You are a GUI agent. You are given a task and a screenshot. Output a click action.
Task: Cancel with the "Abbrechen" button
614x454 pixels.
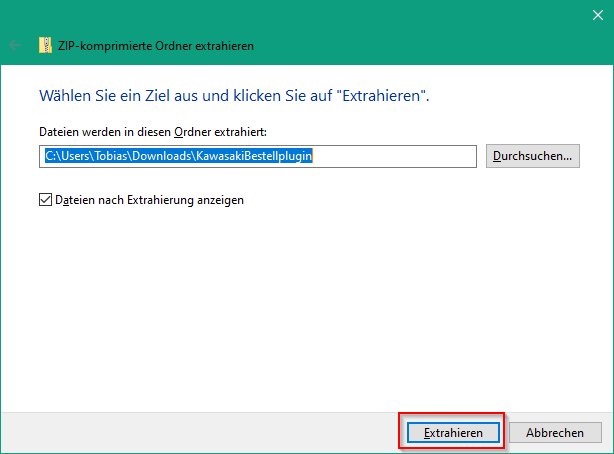point(555,433)
